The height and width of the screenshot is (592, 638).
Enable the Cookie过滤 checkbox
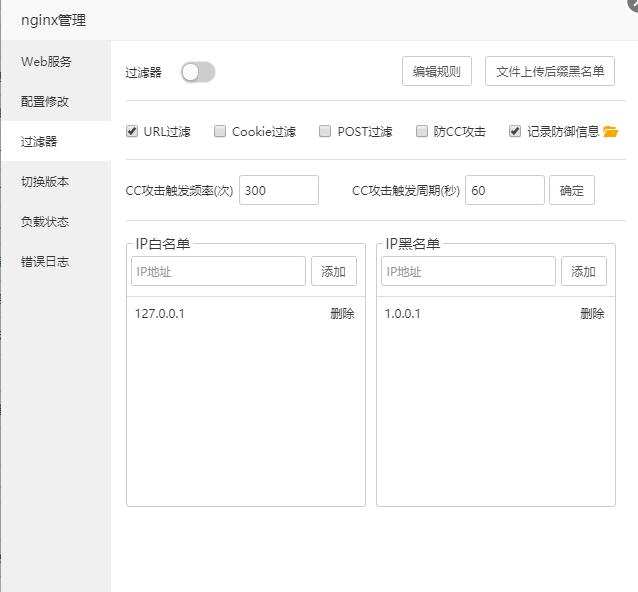click(x=220, y=131)
